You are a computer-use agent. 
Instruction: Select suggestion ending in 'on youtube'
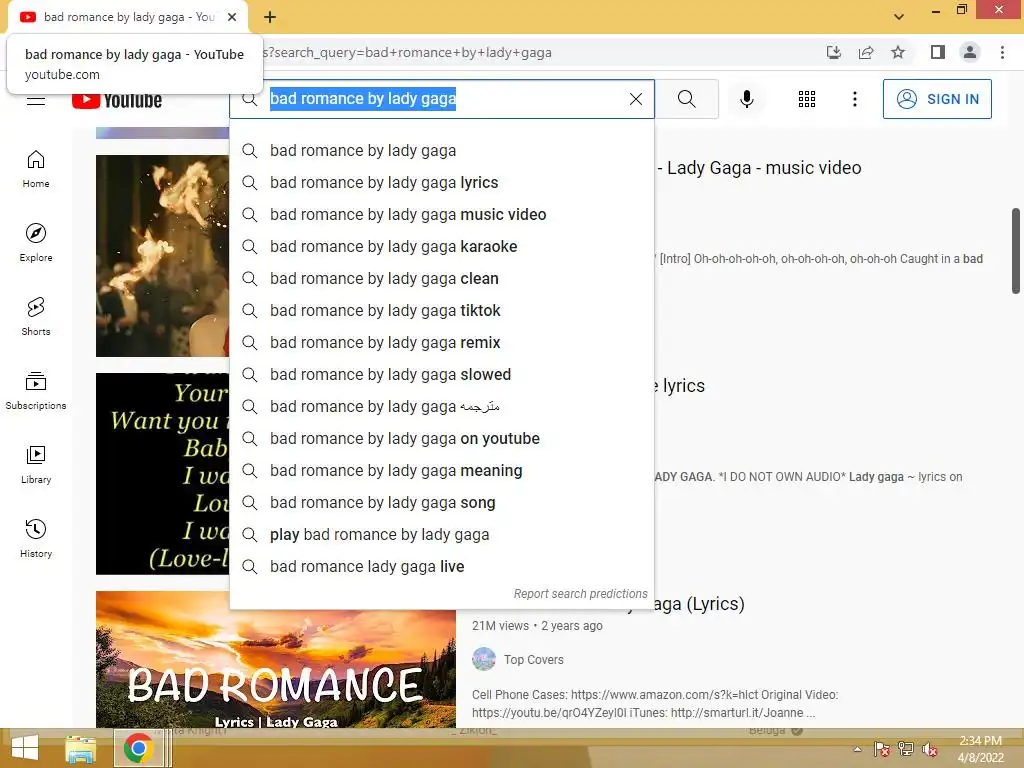(x=441, y=438)
